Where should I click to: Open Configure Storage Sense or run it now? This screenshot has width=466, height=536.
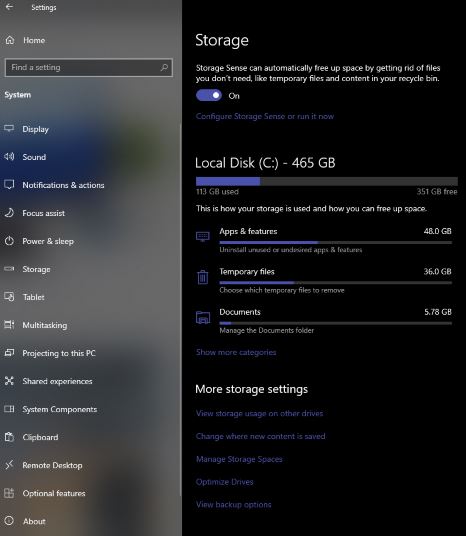(265, 116)
